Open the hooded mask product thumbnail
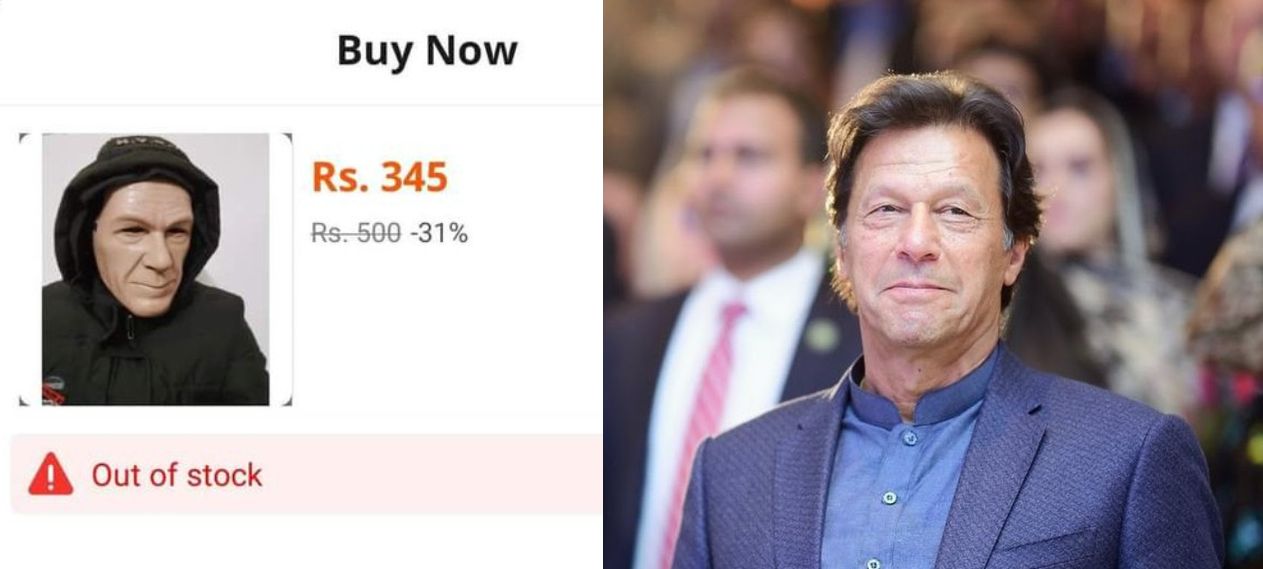This screenshot has height=569, width=1263. [x=155, y=269]
